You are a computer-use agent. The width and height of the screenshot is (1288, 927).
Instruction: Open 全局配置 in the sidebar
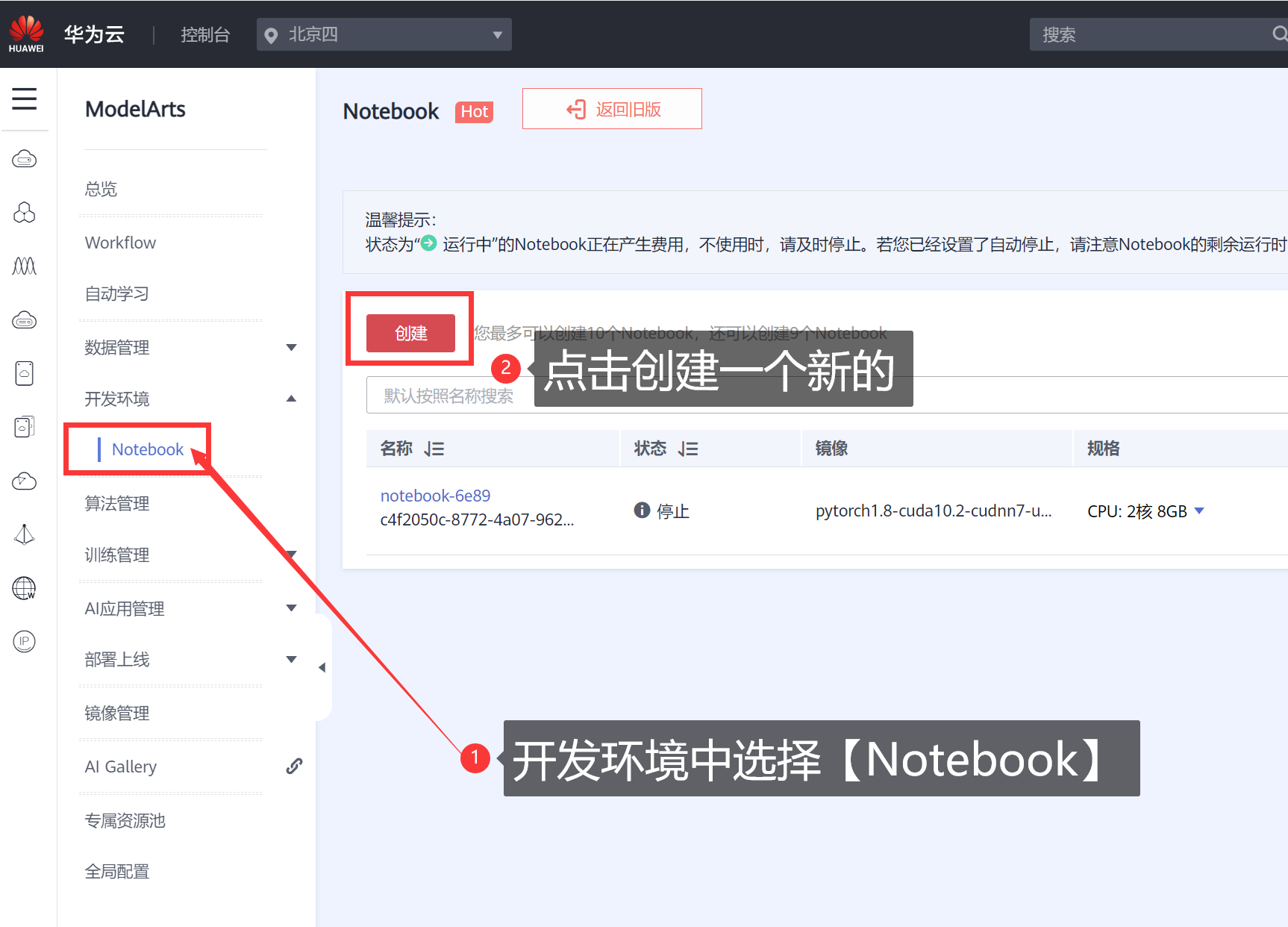point(116,871)
